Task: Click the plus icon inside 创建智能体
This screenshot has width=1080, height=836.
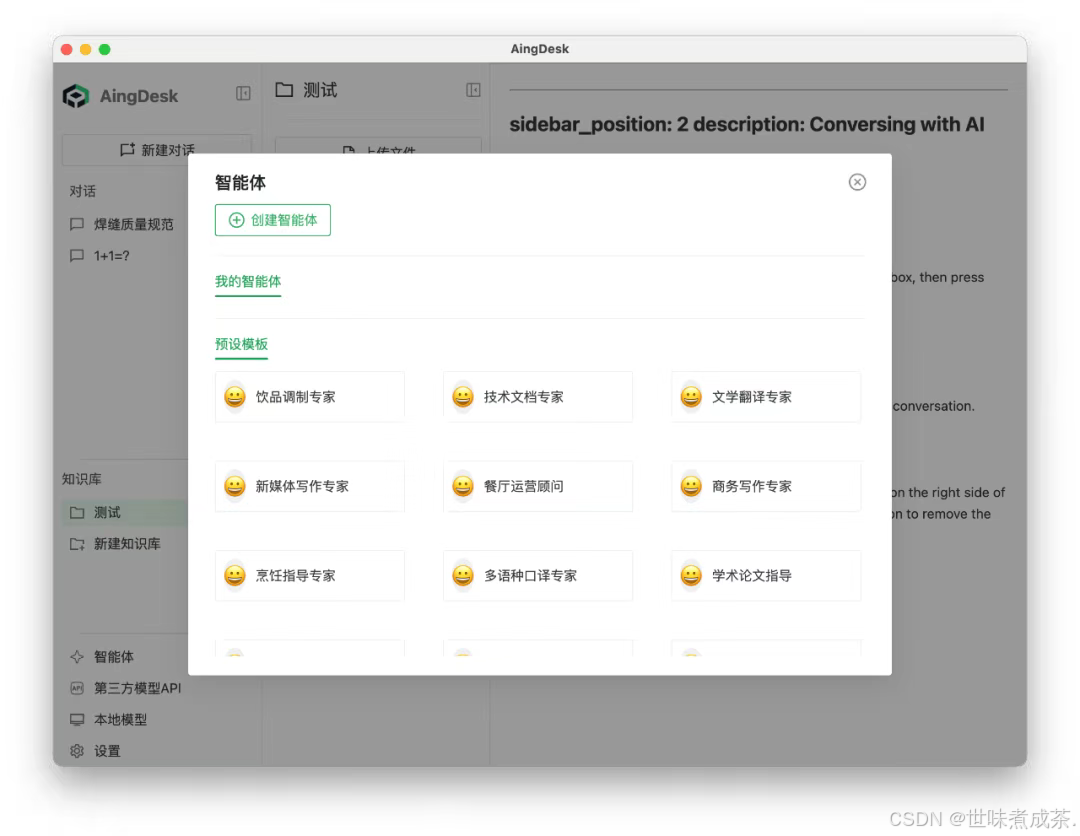Action: (236, 220)
